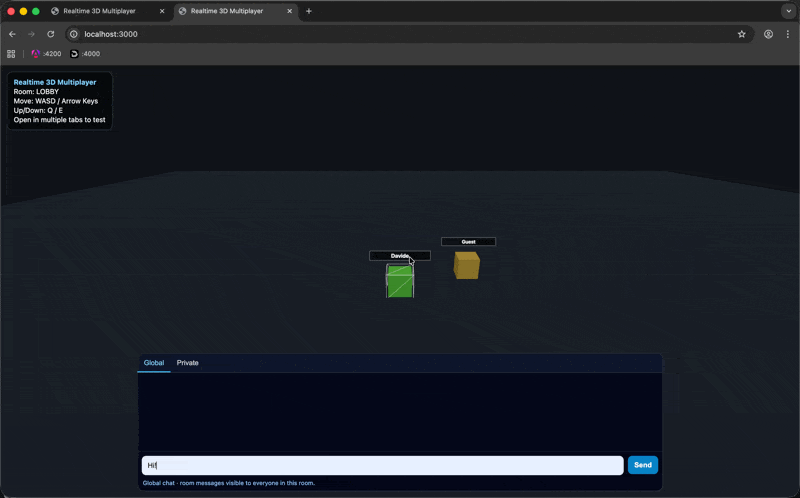Image resolution: width=800 pixels, height=498 pixels.
Task: Open the Chrome three-dot menu
Action: tap(787, 34)
